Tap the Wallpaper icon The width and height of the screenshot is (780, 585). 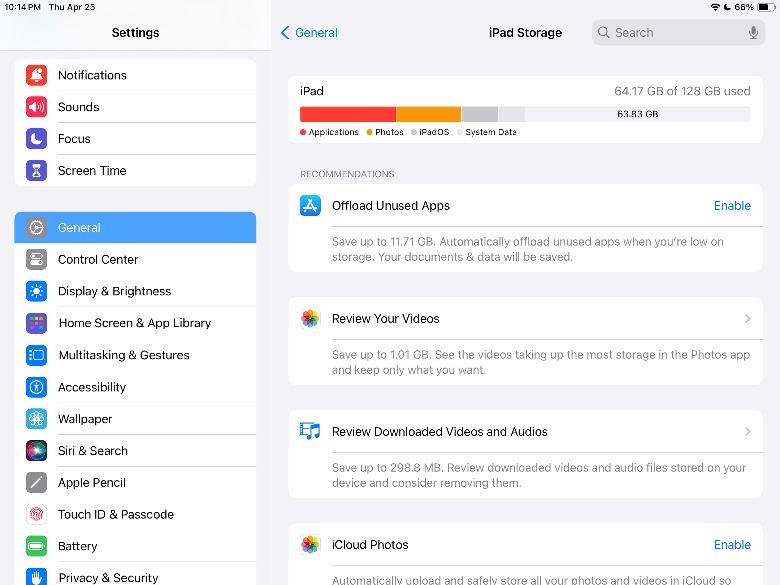click(x=37, y=419)
